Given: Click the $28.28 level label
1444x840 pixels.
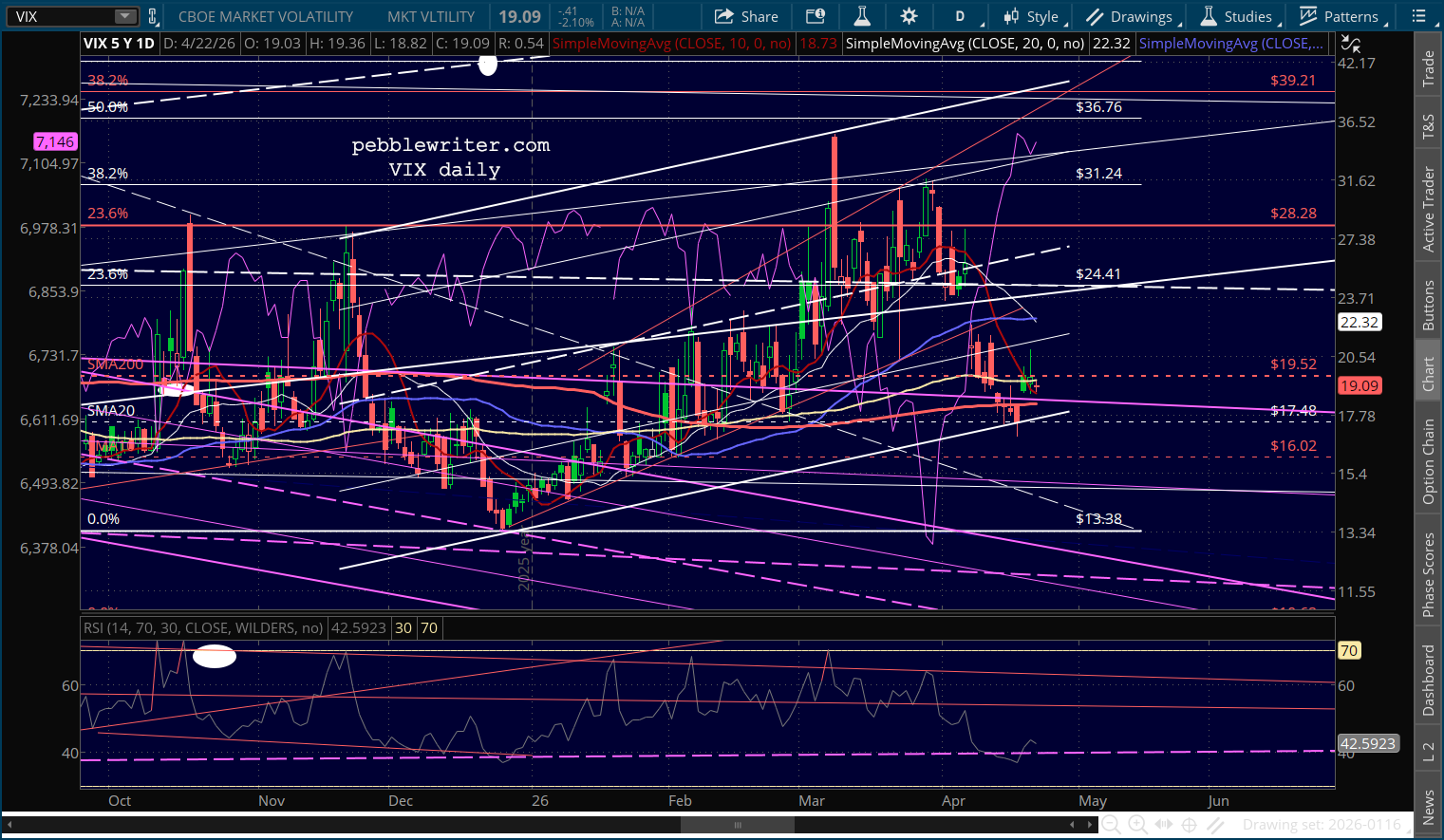Looking at the screenshot, I should tap(1293, 214).
